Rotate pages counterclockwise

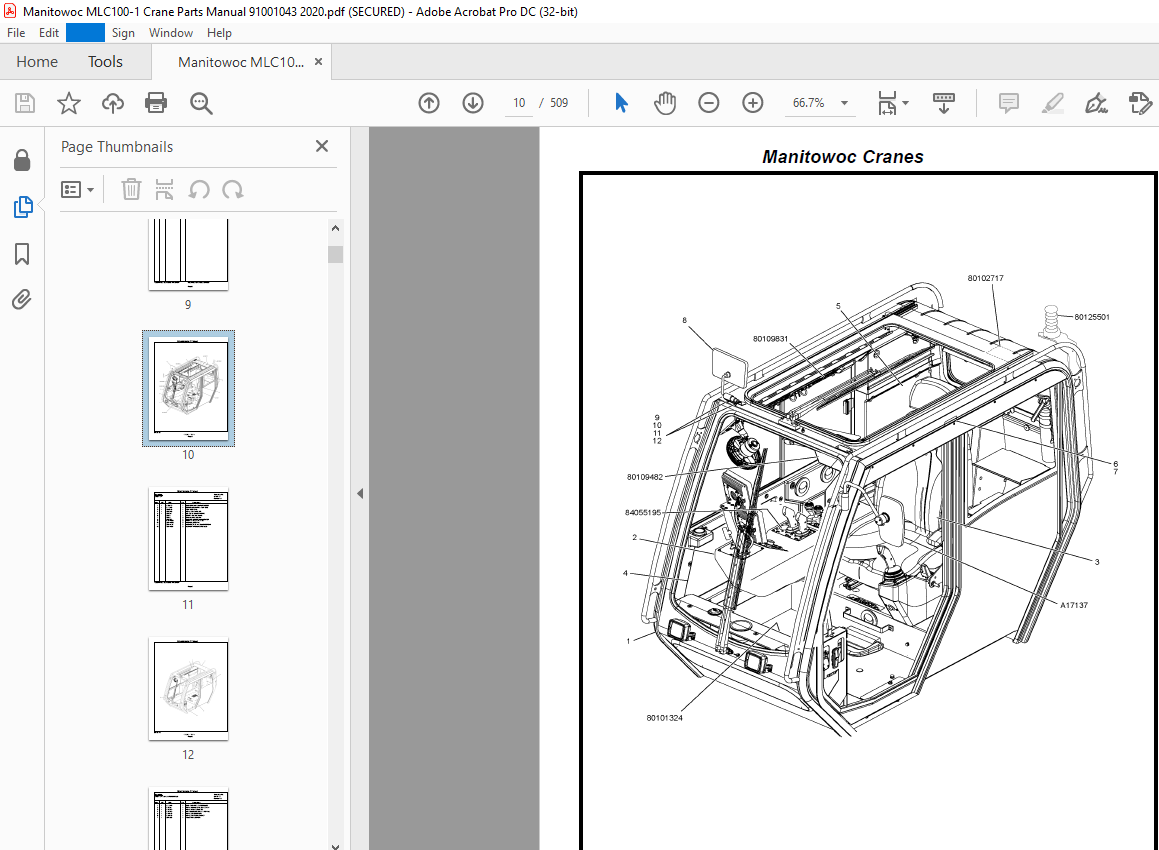coord(199,190)
